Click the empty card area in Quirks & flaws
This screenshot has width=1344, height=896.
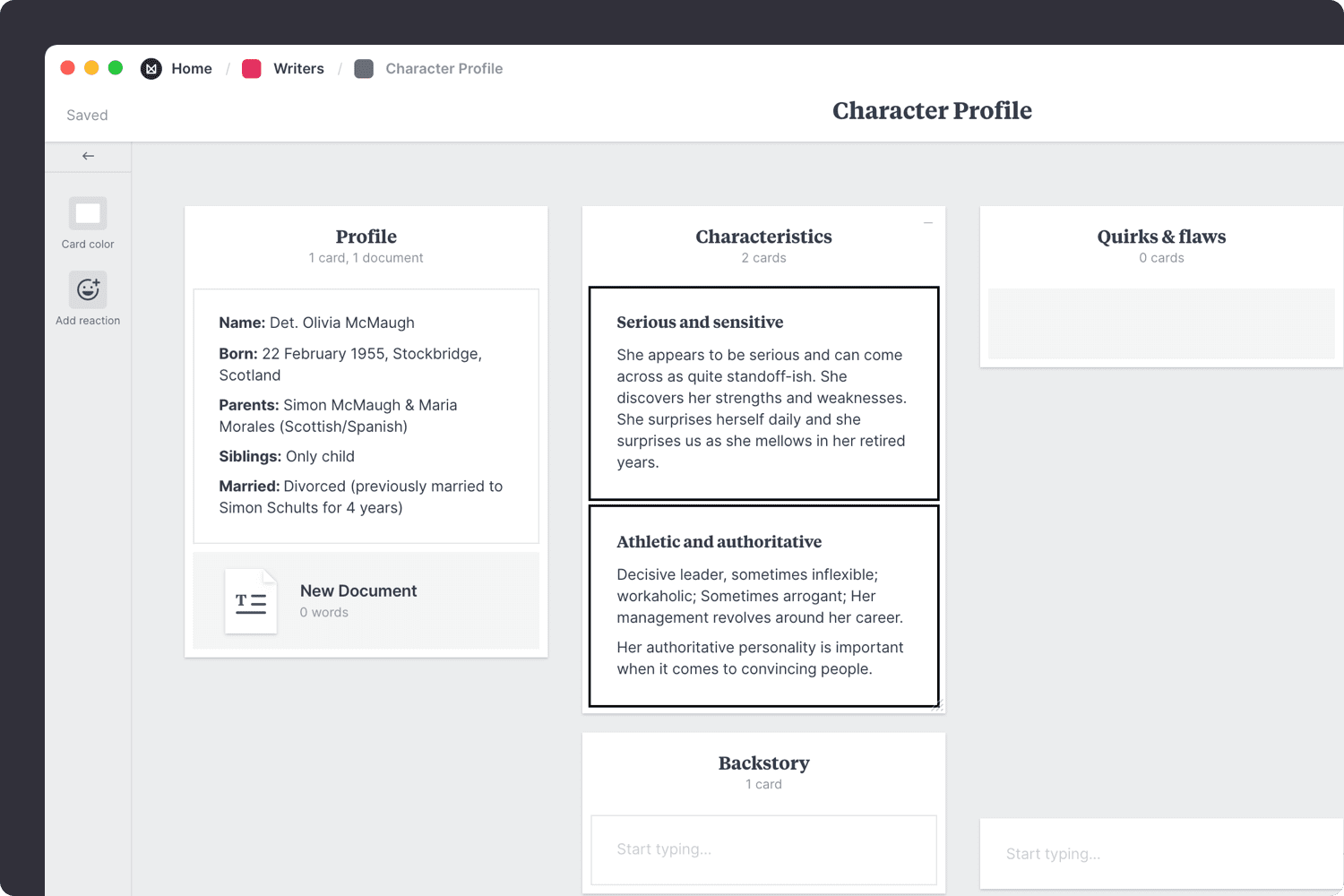1161,323
